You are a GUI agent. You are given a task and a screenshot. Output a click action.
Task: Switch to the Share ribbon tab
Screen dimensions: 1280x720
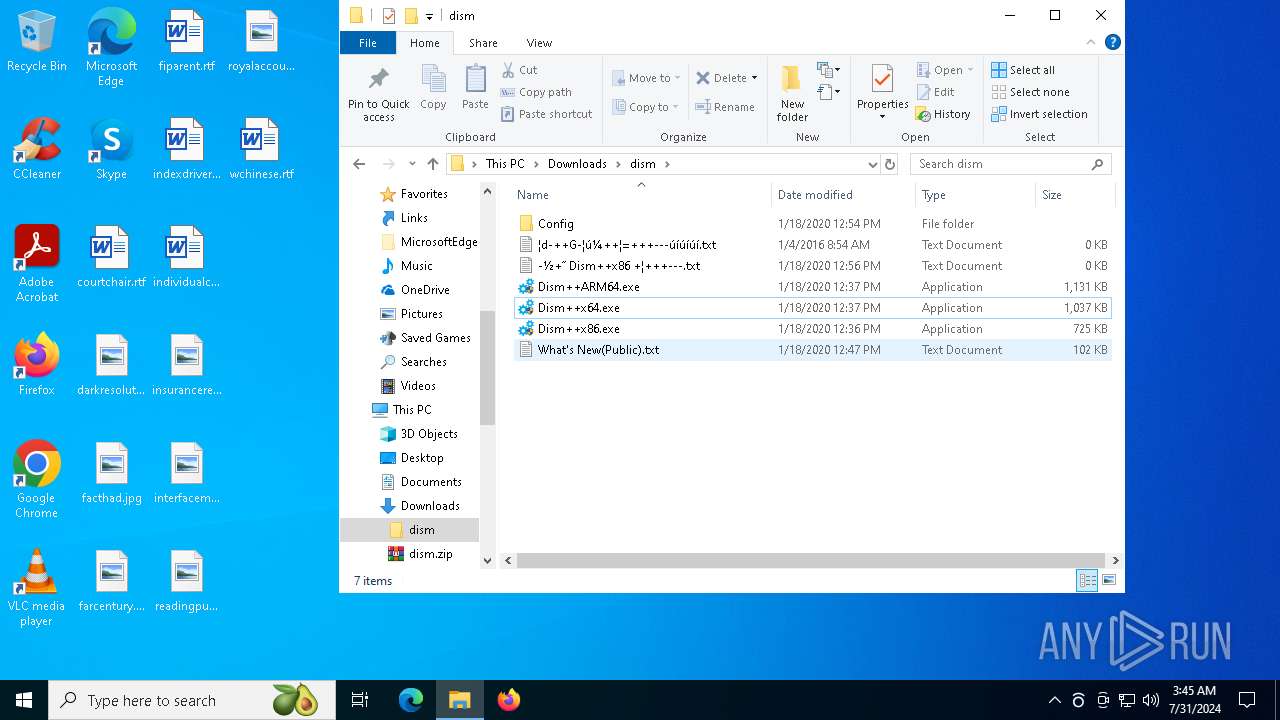483,43
